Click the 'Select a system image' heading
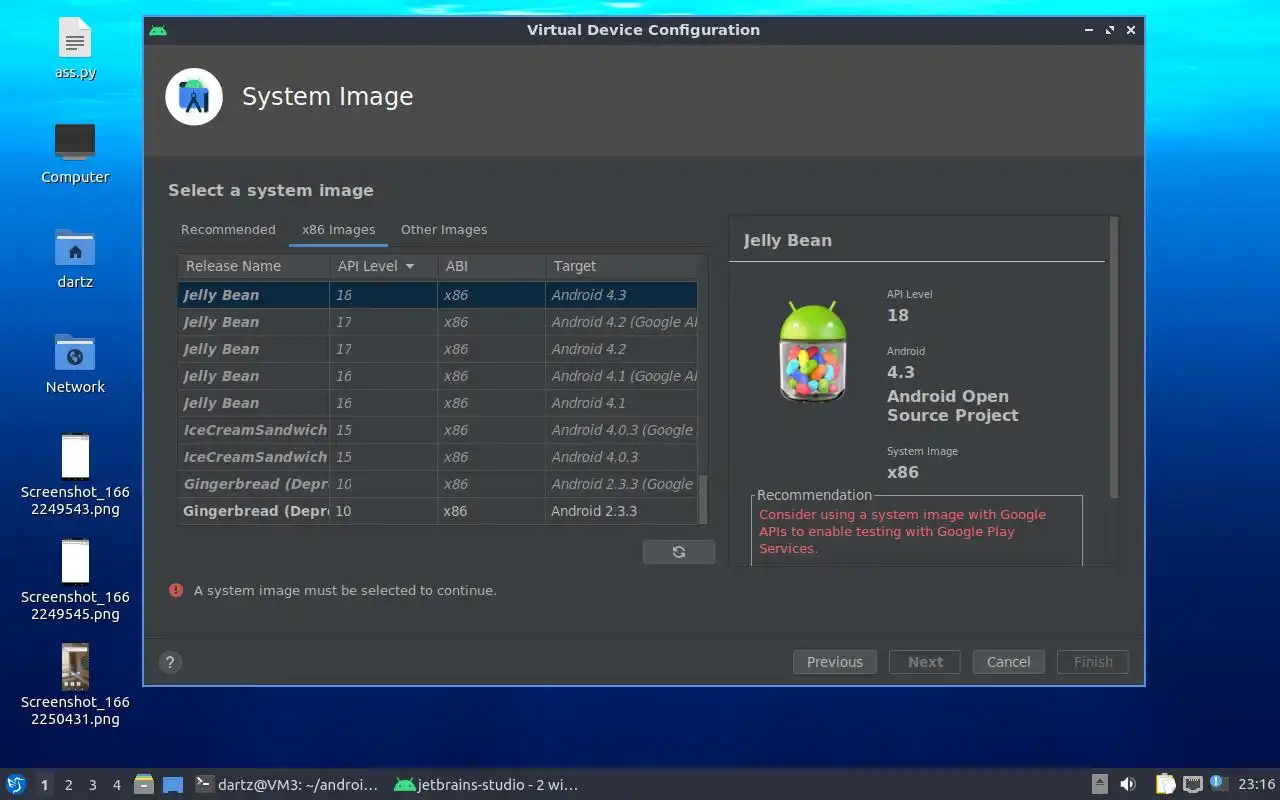Screen dimensions: 1280x800 pos(271,190)
